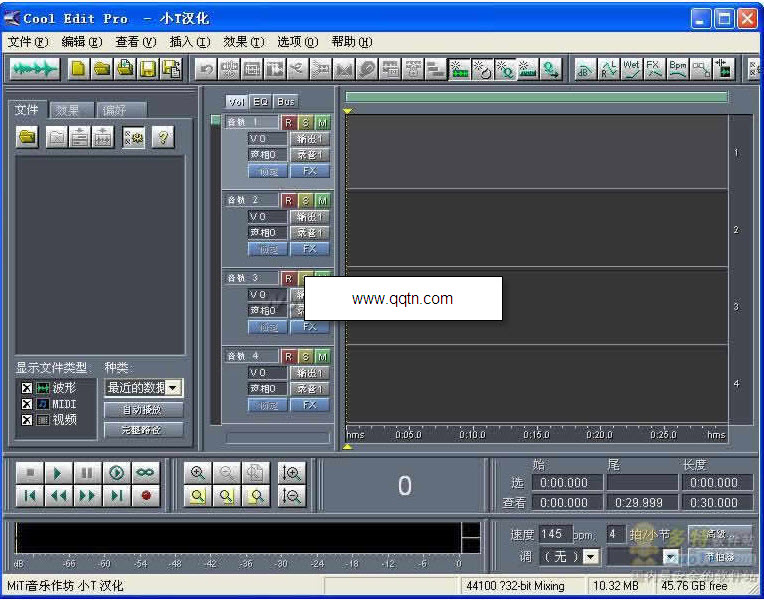Click the green horizontal timeline scroll bar

[x=536, y=97]
